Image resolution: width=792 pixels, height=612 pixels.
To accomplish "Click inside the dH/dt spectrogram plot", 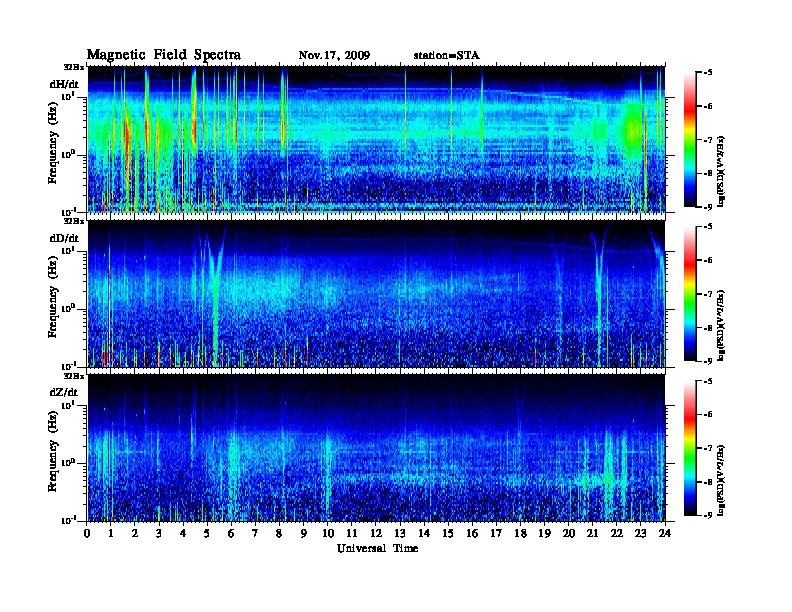I will pyautogui.click(x=376, y=139).
